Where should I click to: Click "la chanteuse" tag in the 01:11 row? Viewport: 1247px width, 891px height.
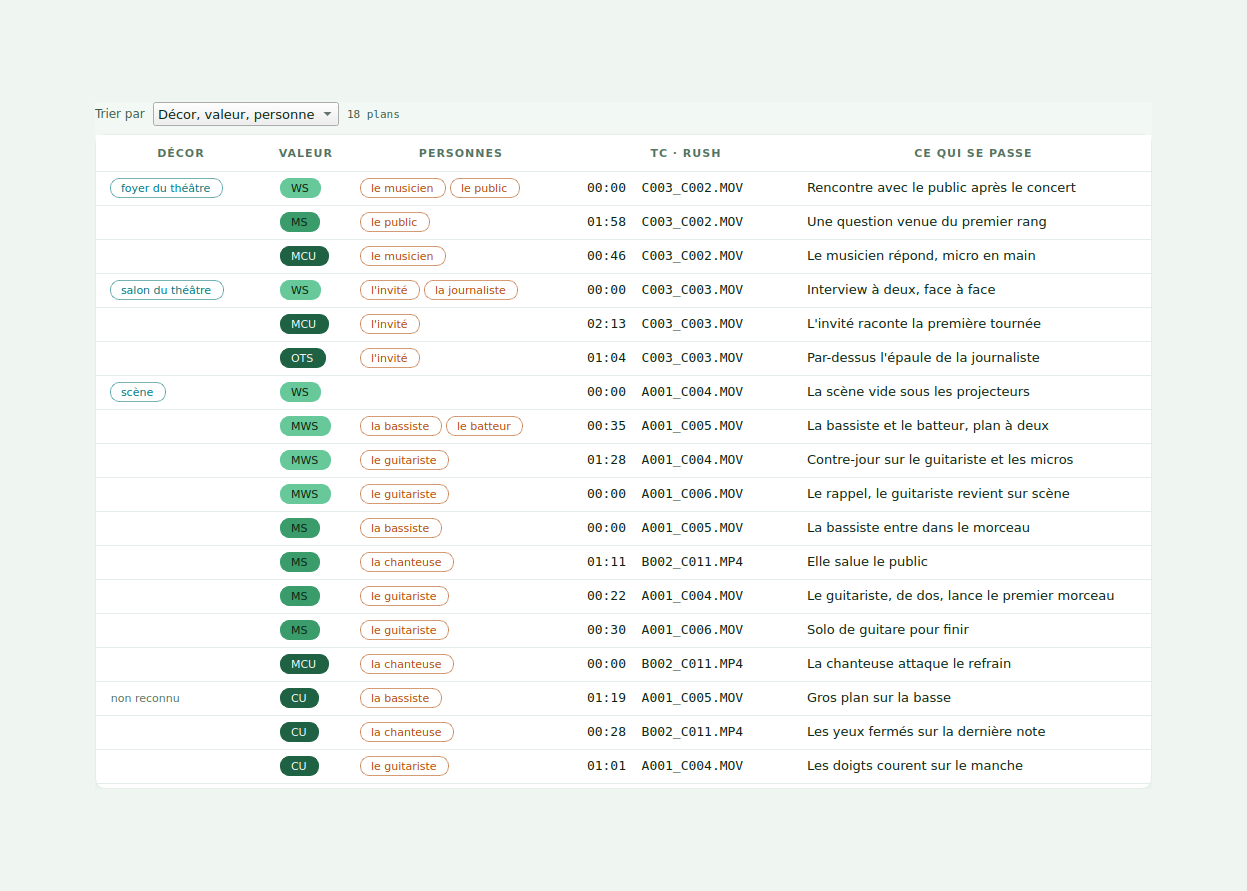tap(407, 562)
